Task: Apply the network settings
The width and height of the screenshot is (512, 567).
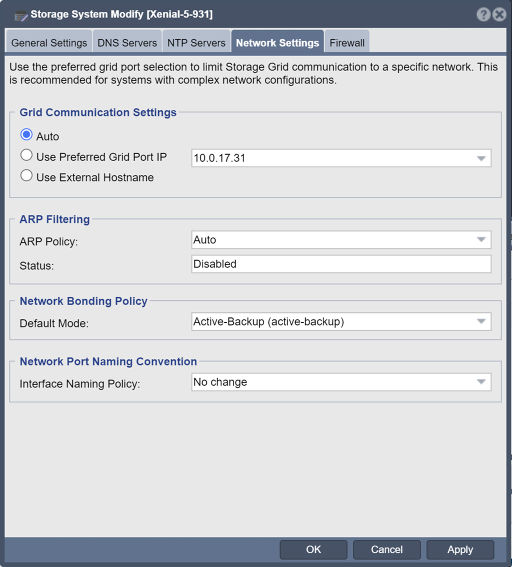Action: (460, 550)
